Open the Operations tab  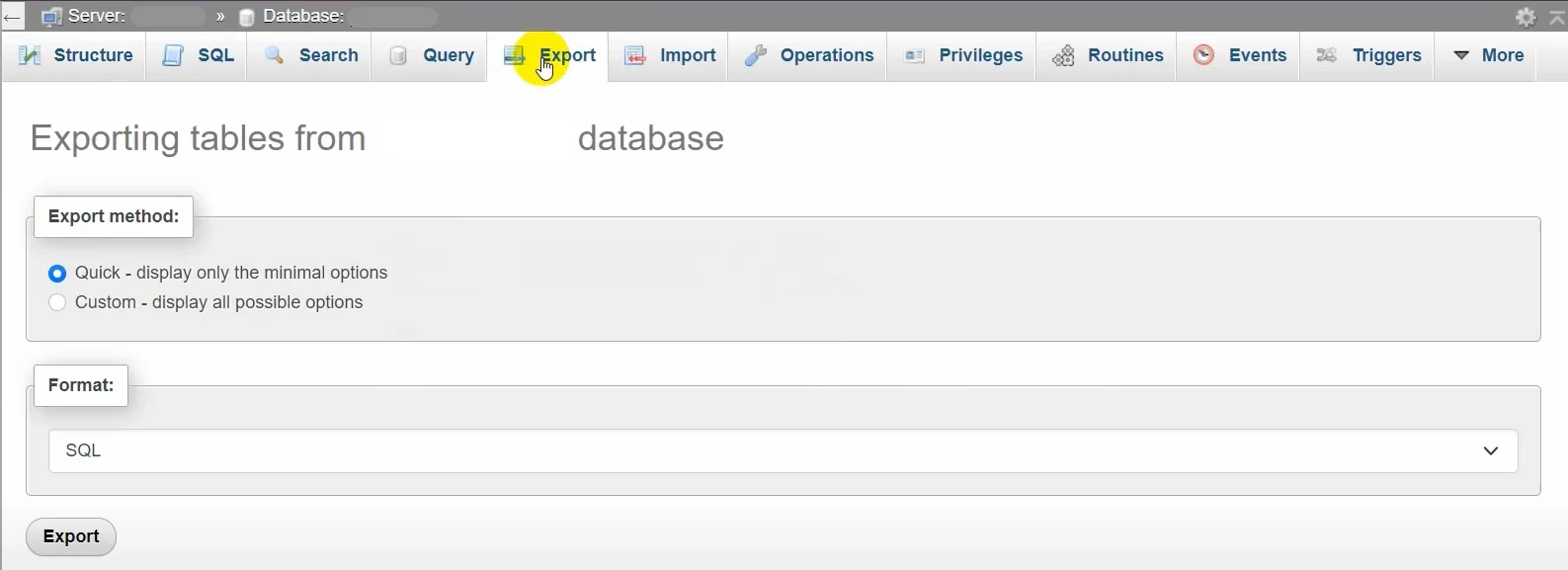click(x=809, y=55)
